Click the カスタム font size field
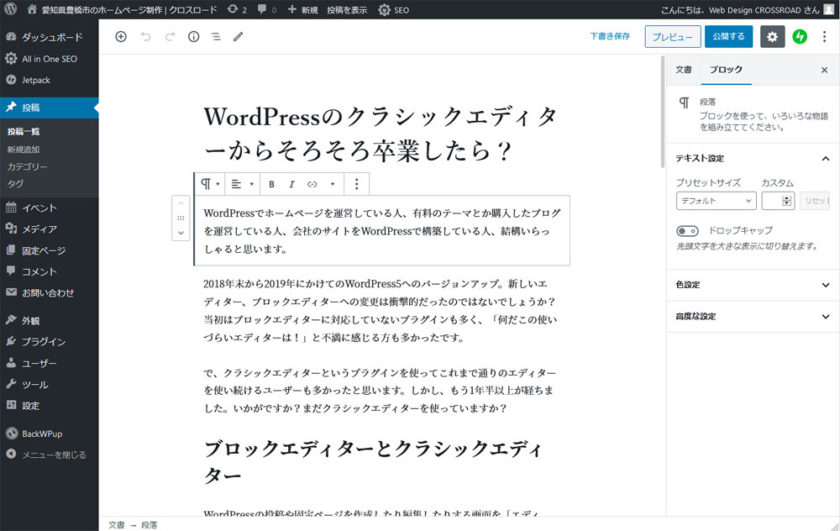Viewport: 840px width, 531px height. [778, 201]
